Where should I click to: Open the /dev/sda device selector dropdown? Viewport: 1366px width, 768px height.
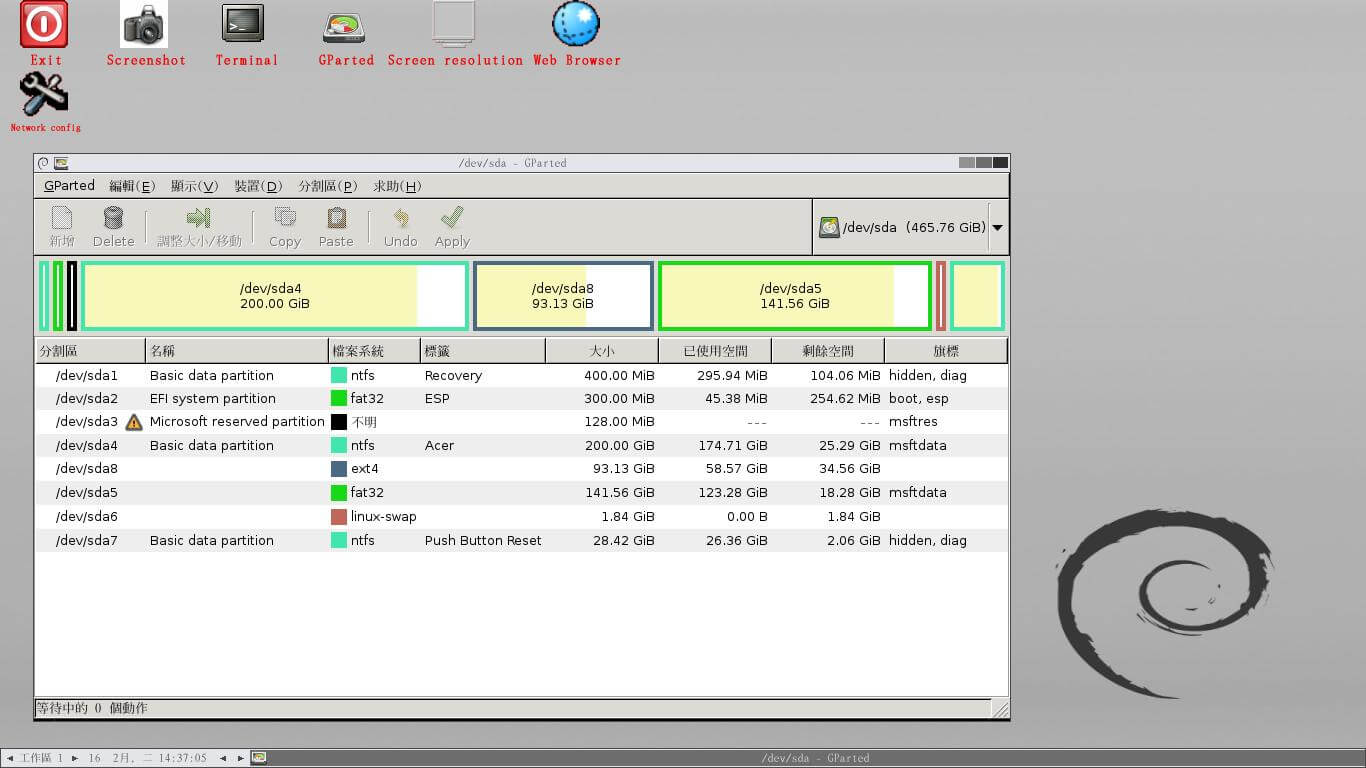[997, 227]
